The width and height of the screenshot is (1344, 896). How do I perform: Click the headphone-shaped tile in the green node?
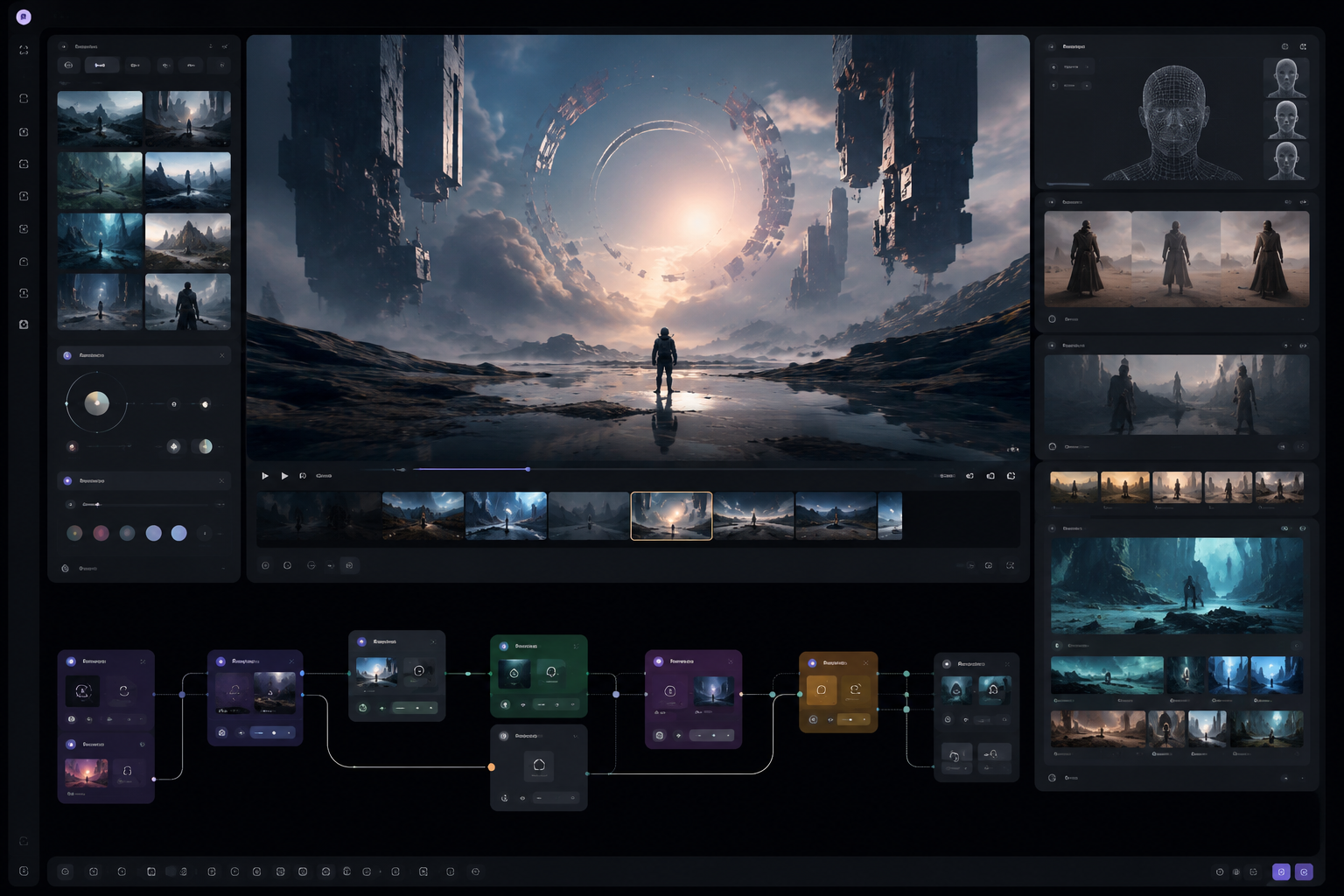[551, 673]
